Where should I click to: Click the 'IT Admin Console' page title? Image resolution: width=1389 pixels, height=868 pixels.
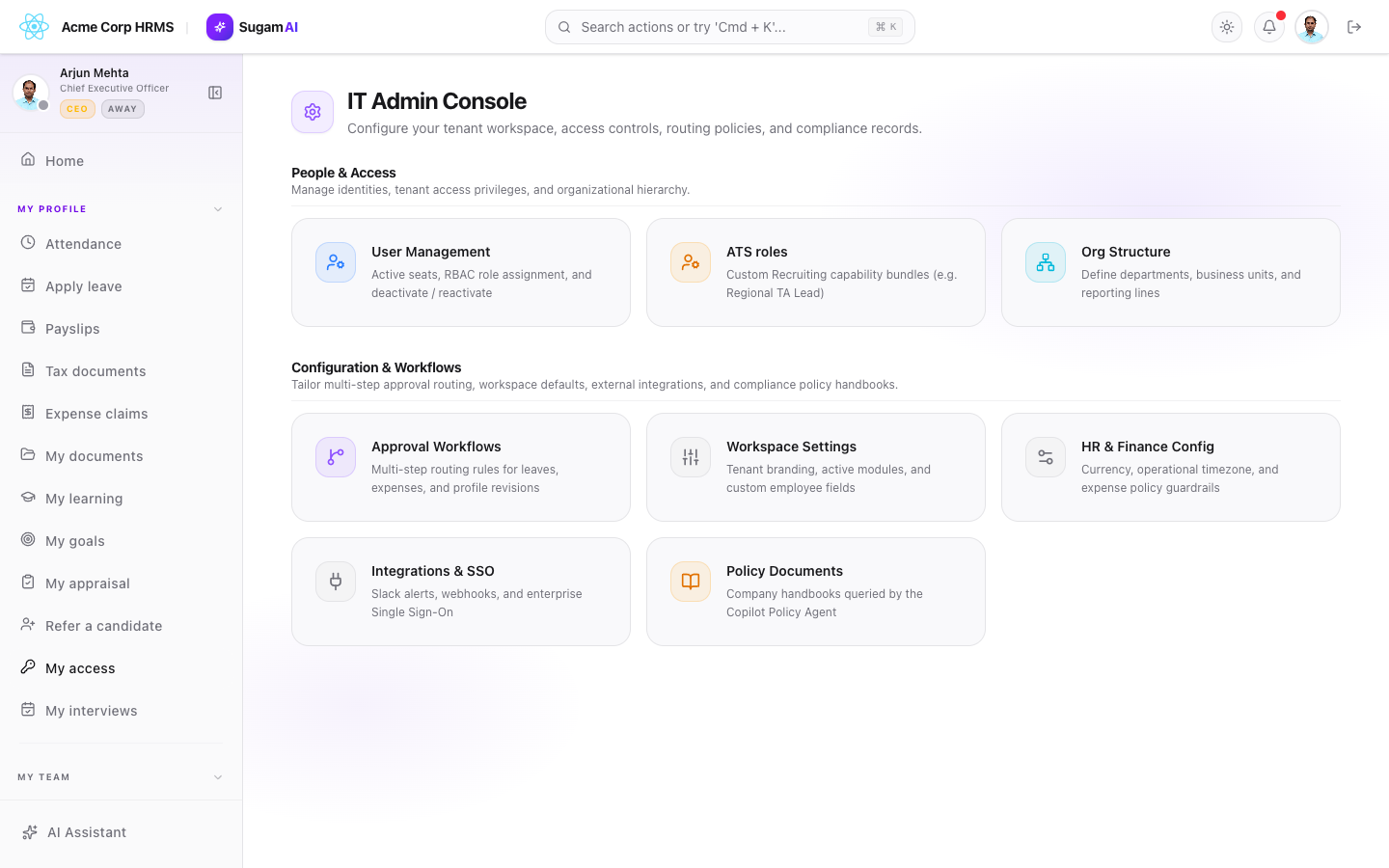pos(437,101)
